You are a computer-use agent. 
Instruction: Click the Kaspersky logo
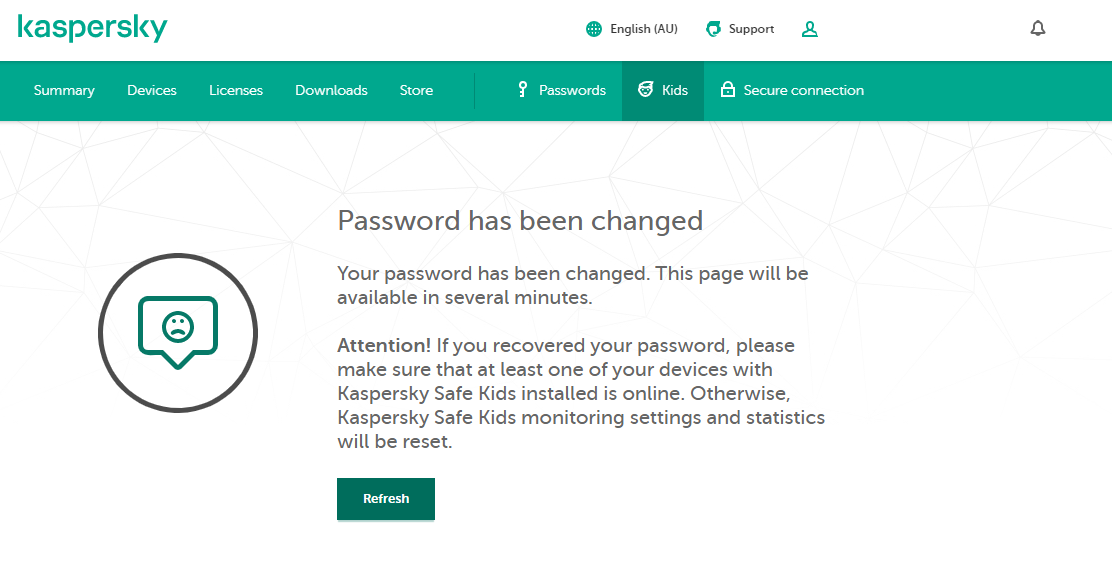[92, 28]
